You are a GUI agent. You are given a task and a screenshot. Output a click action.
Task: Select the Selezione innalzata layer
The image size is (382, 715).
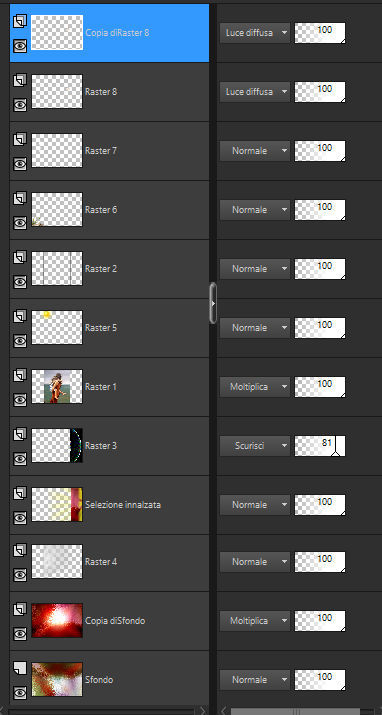tap(109, 505)
